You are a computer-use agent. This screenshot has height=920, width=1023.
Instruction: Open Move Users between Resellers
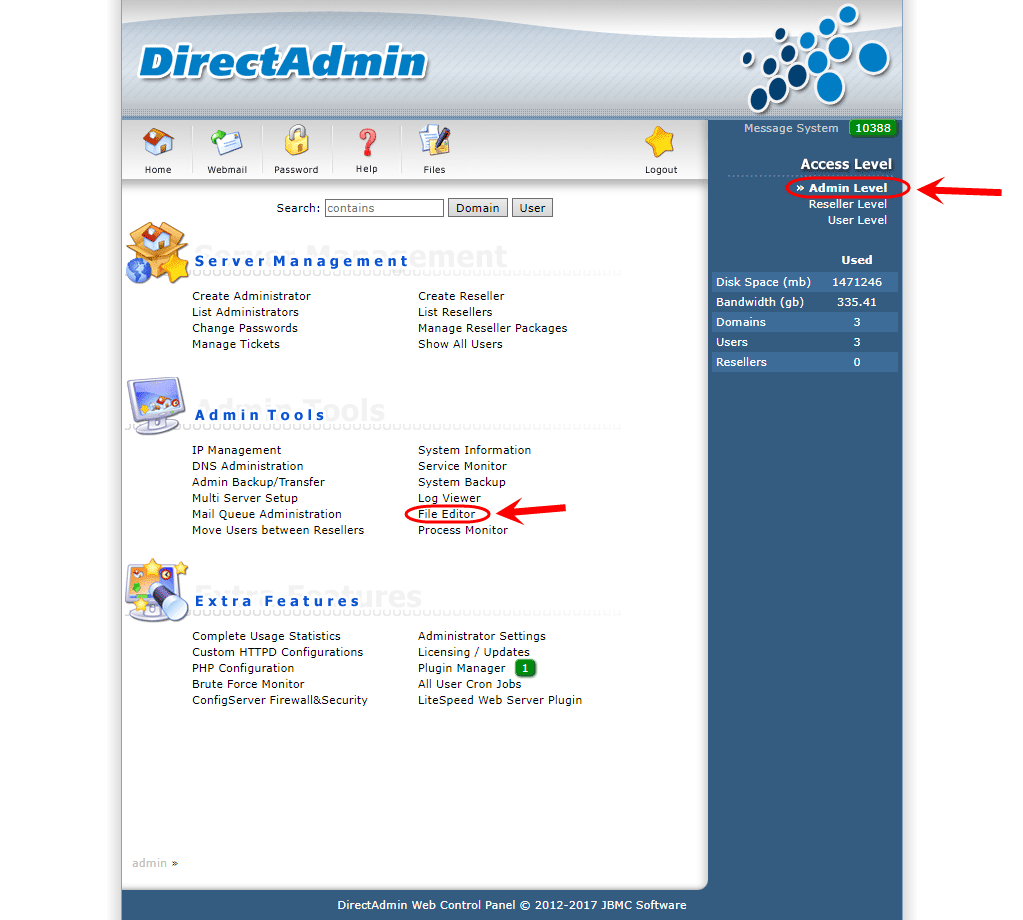[x=278, y=530]
